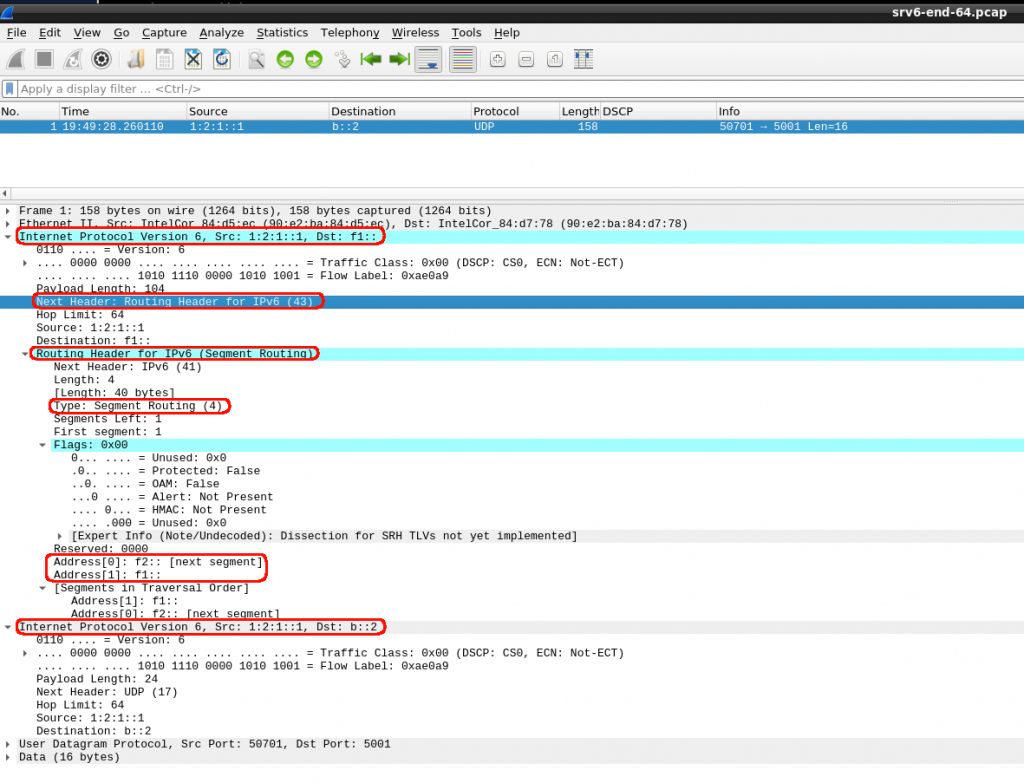Collapse the Flags: 0x00 section

(42, 445)
